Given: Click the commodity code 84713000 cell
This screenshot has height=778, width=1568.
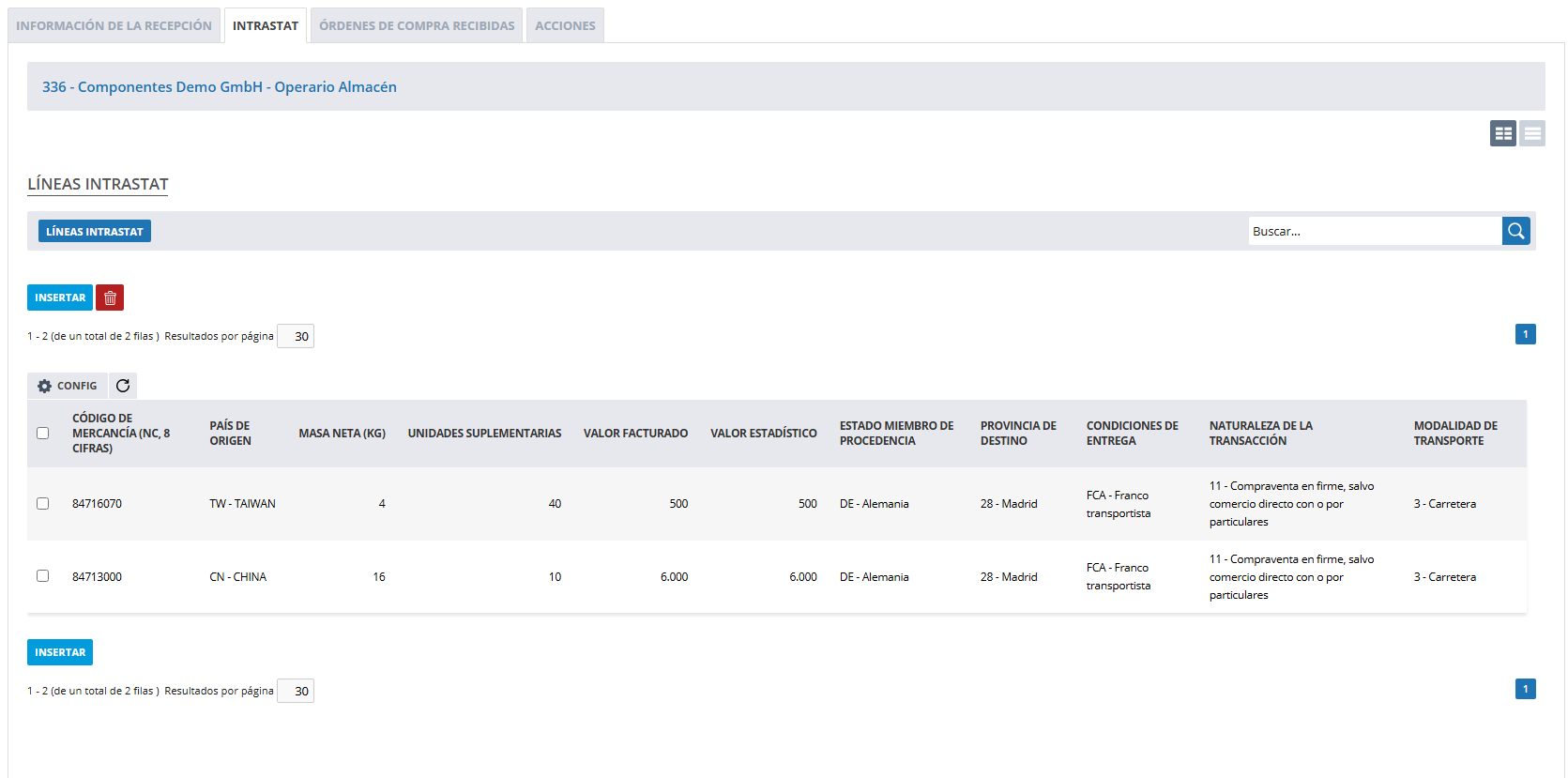Looking at the screenshot, I should point(97,577).
